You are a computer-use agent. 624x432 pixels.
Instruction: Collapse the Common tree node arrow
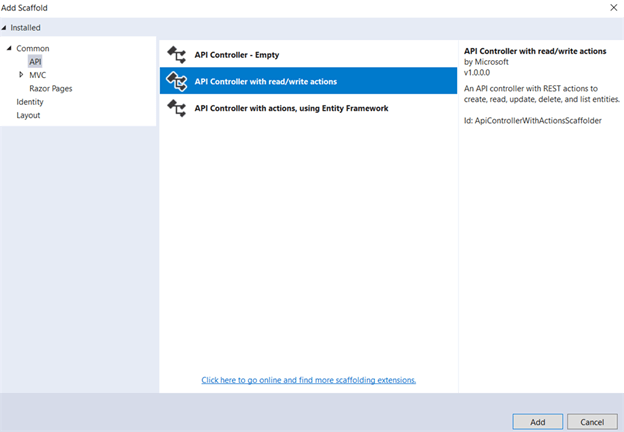pyautogui.click(x=9, y=48)
